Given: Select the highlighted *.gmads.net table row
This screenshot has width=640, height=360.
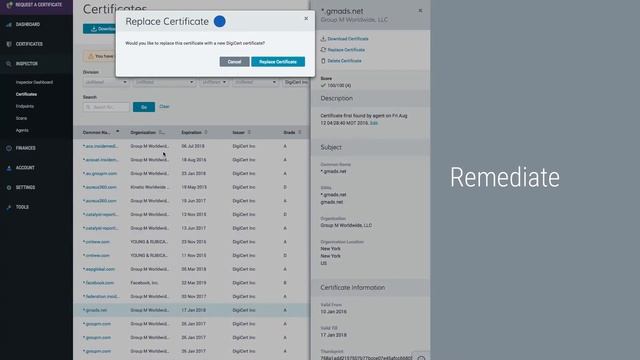Looking at the screenshot, I should click(191, 310).
